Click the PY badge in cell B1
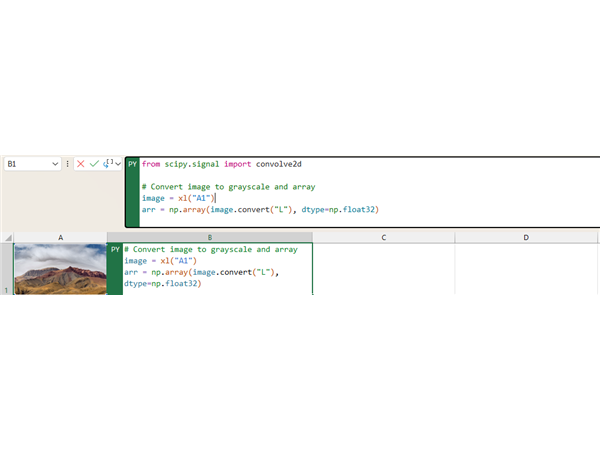The image size is (600, 450). pyautogui.click(x=115, y=249)
